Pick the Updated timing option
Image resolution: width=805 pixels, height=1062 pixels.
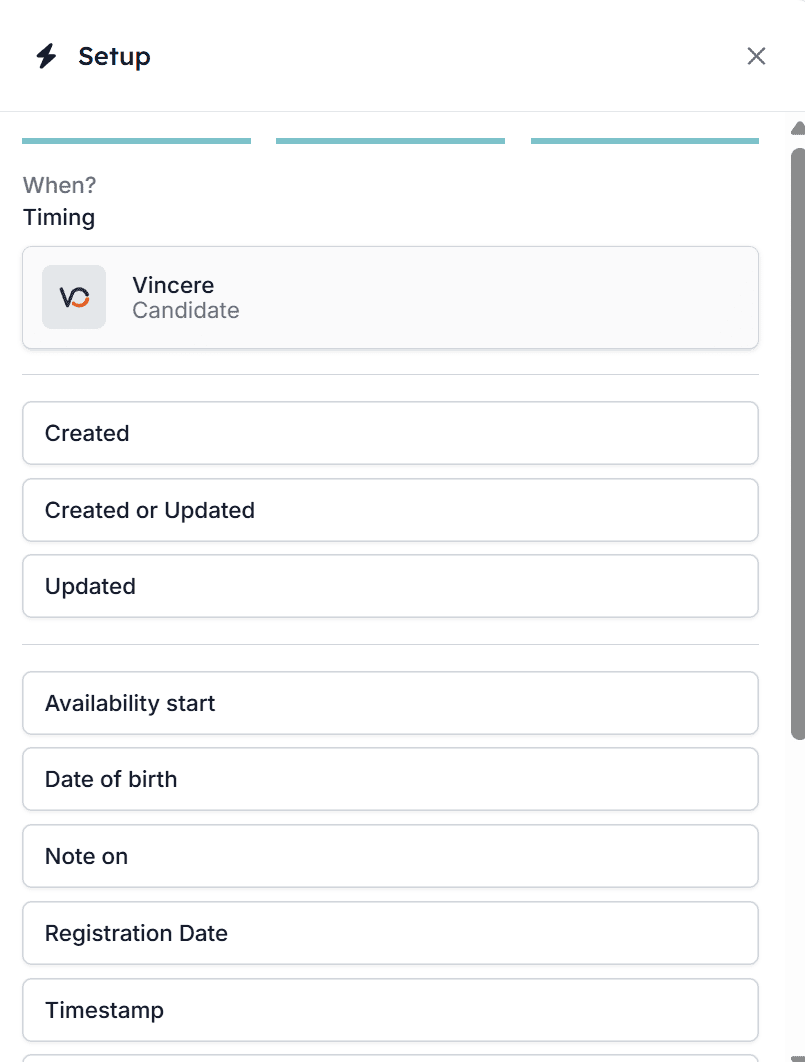[x=390, y=587]
